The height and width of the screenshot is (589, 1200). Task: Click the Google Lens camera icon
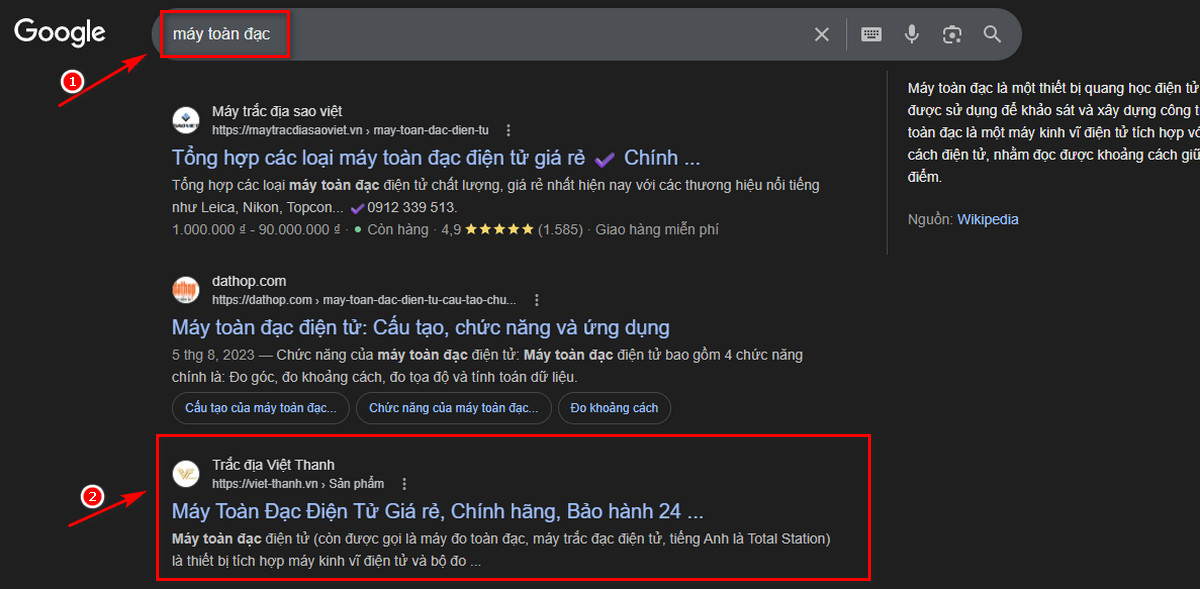point(951,33)
